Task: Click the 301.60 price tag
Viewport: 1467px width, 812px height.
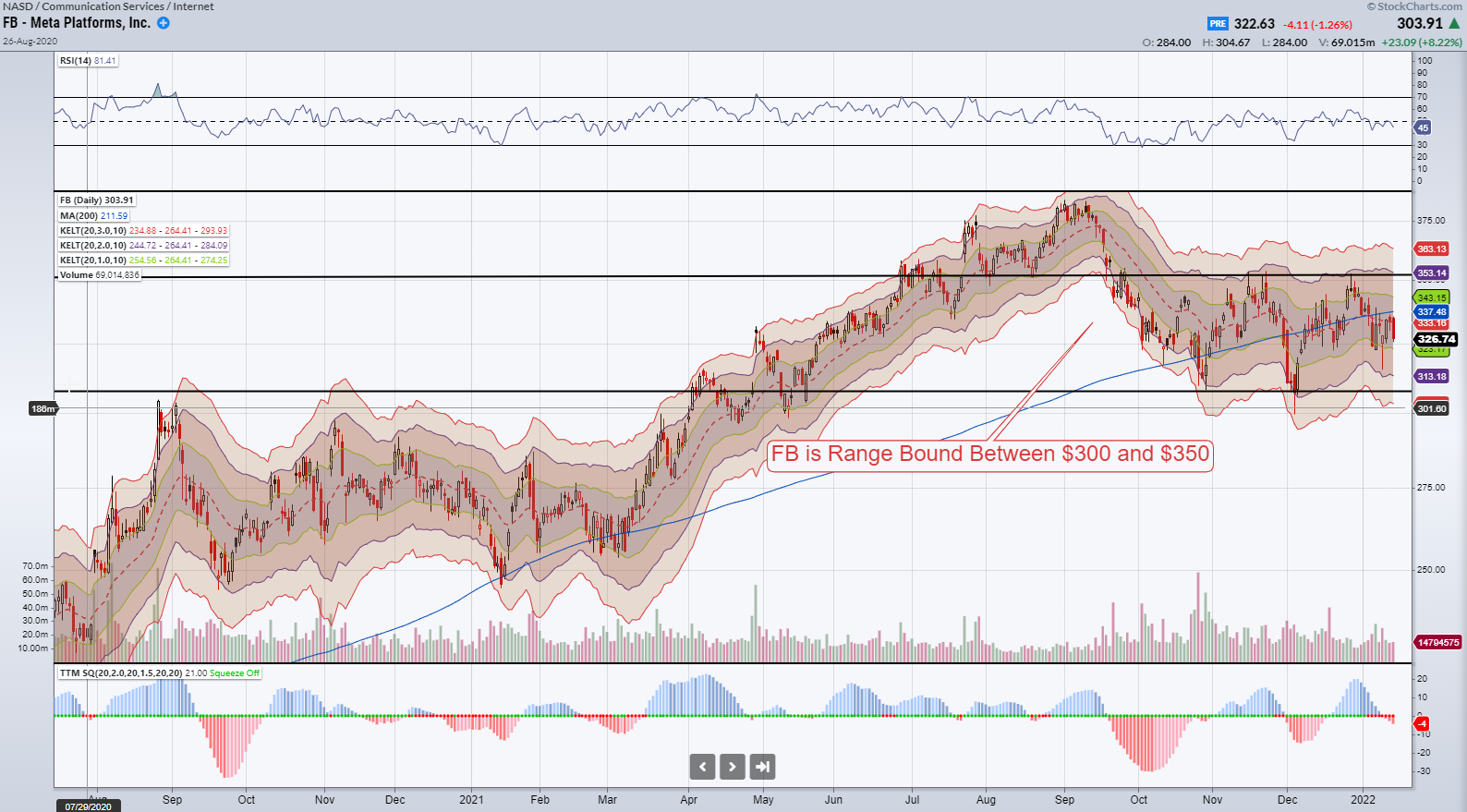Action: (1432, 408)
